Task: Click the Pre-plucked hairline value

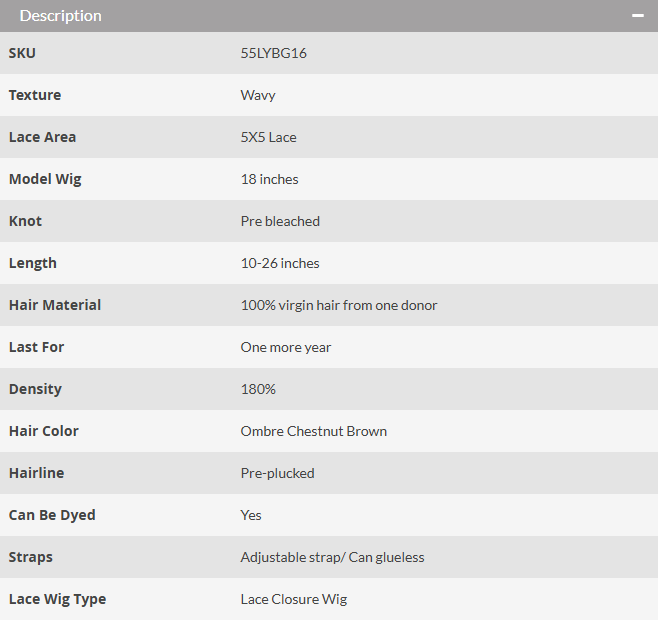Action: 277,473
